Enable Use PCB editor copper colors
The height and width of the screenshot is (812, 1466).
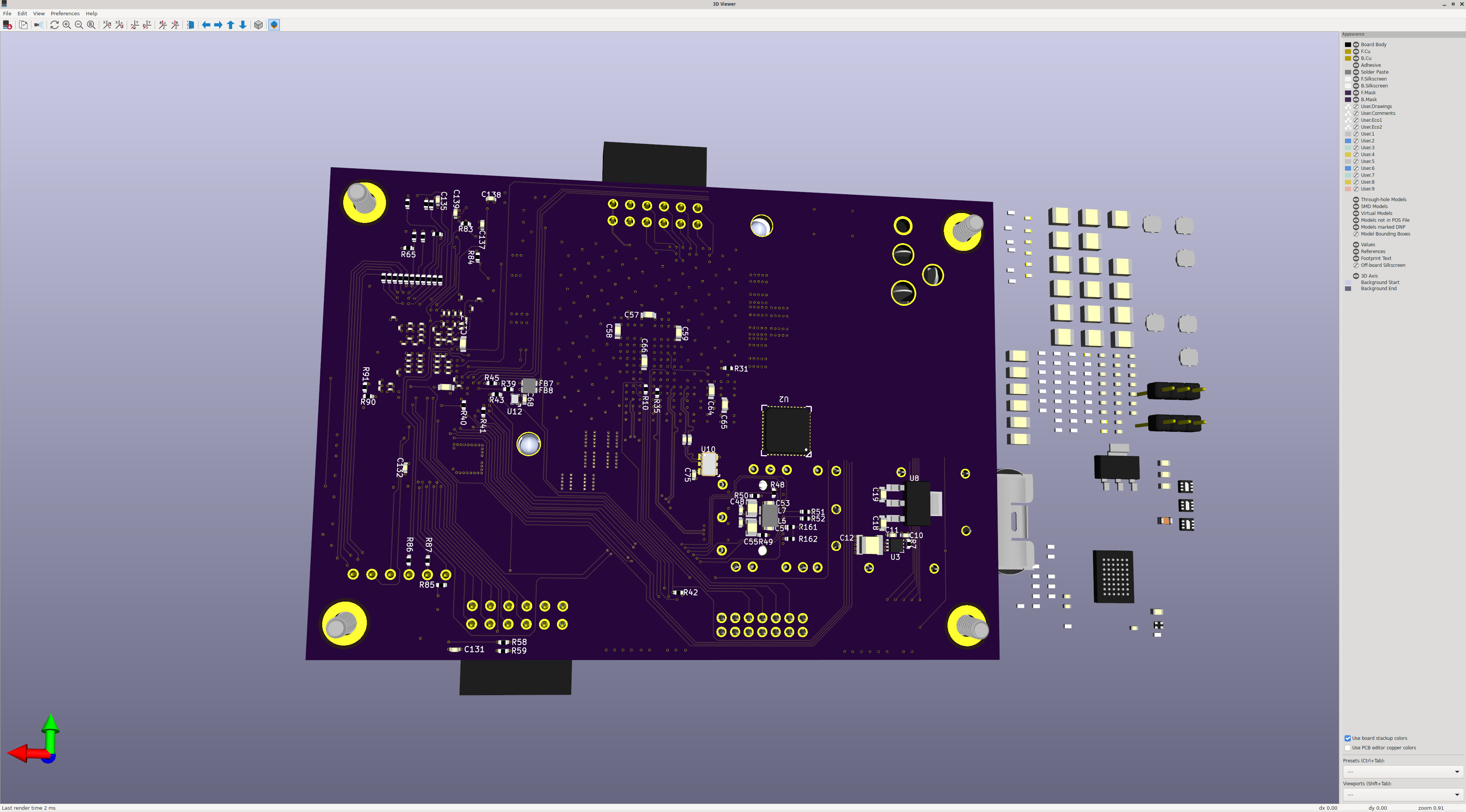tap(1347, 748)
